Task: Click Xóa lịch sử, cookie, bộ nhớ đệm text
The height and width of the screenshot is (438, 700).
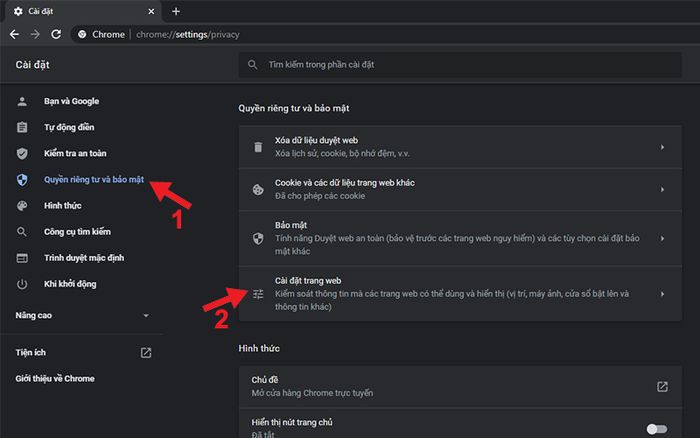Action: [342, 154]
